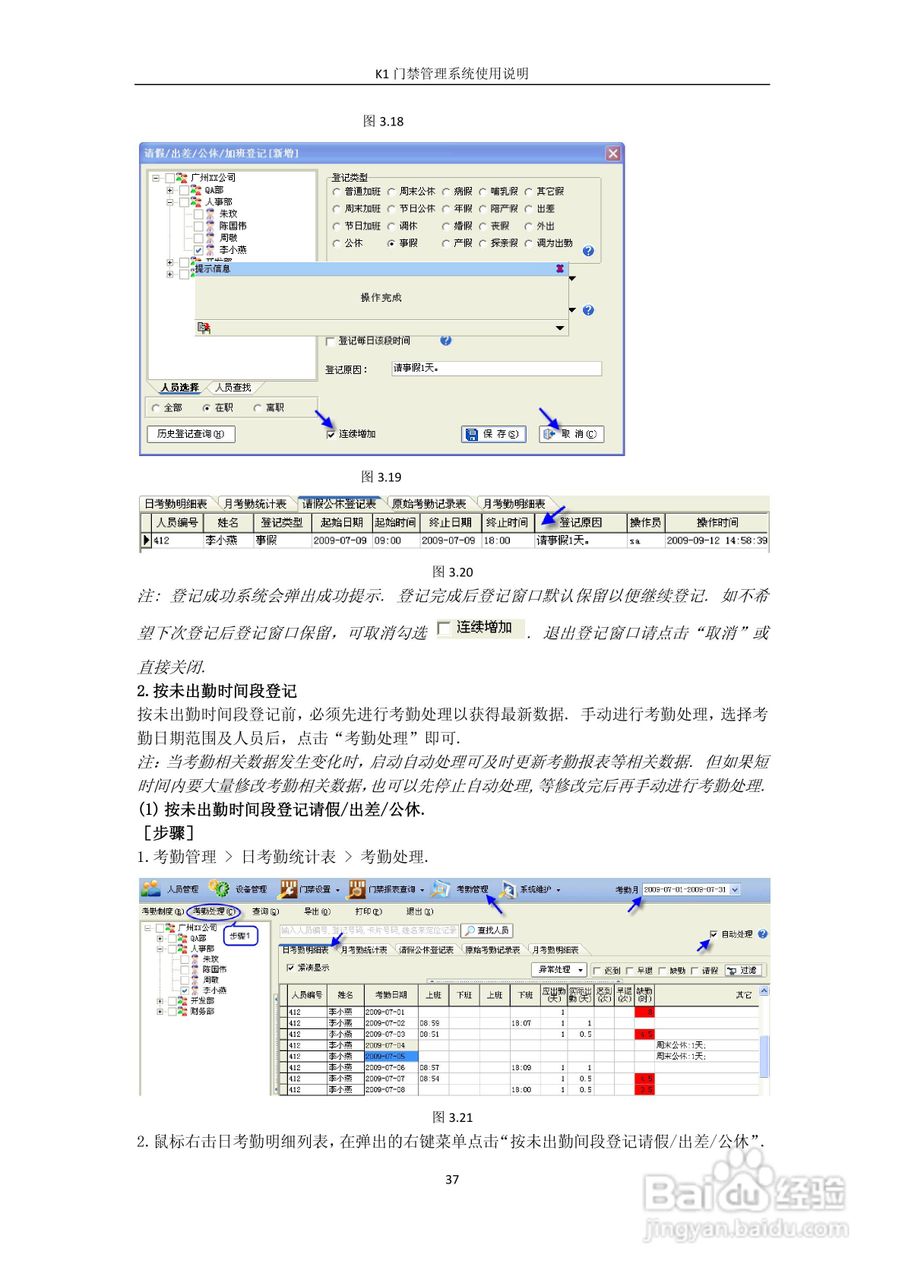The image size is (905, 1280).
Task: Click the 保存(S) button
Action: click(494, 434)
